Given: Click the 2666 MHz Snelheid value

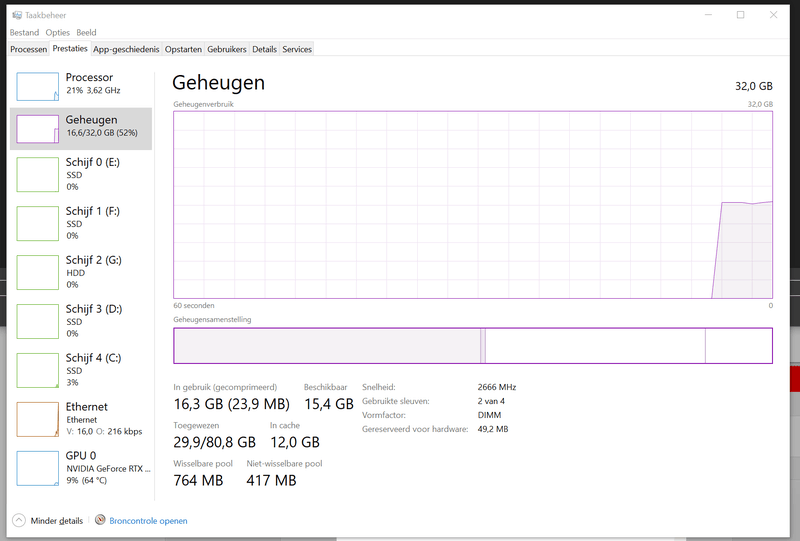Looking at the screenshot, I should point(497,387).
